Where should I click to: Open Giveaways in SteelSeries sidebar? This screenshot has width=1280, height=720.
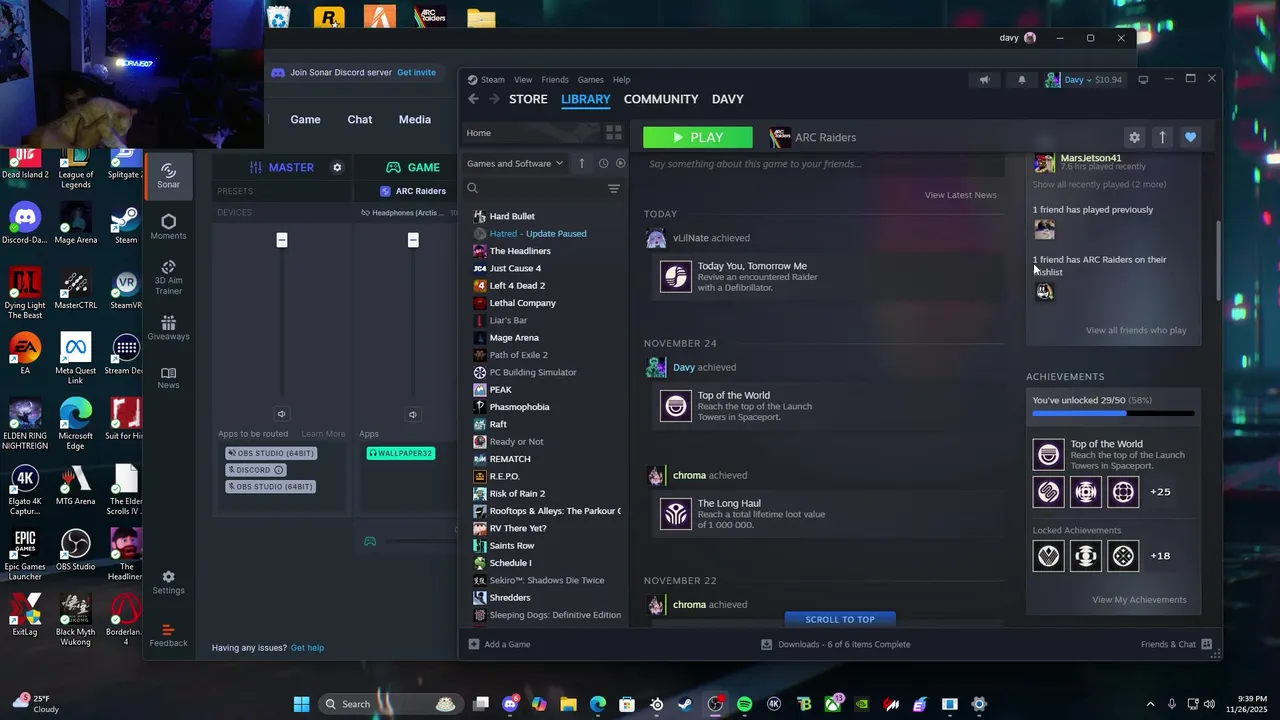(x=168, y=328)
